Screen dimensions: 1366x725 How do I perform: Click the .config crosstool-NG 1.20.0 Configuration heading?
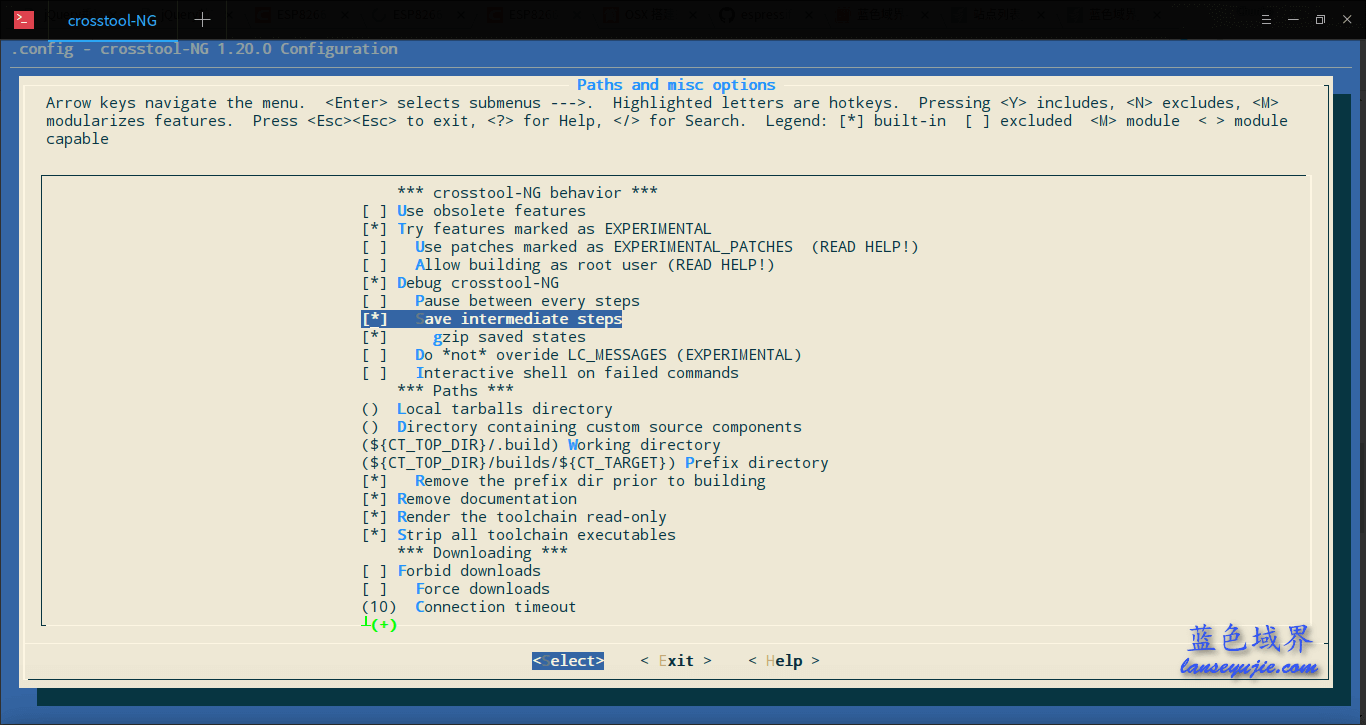click(x=204, y=49)
